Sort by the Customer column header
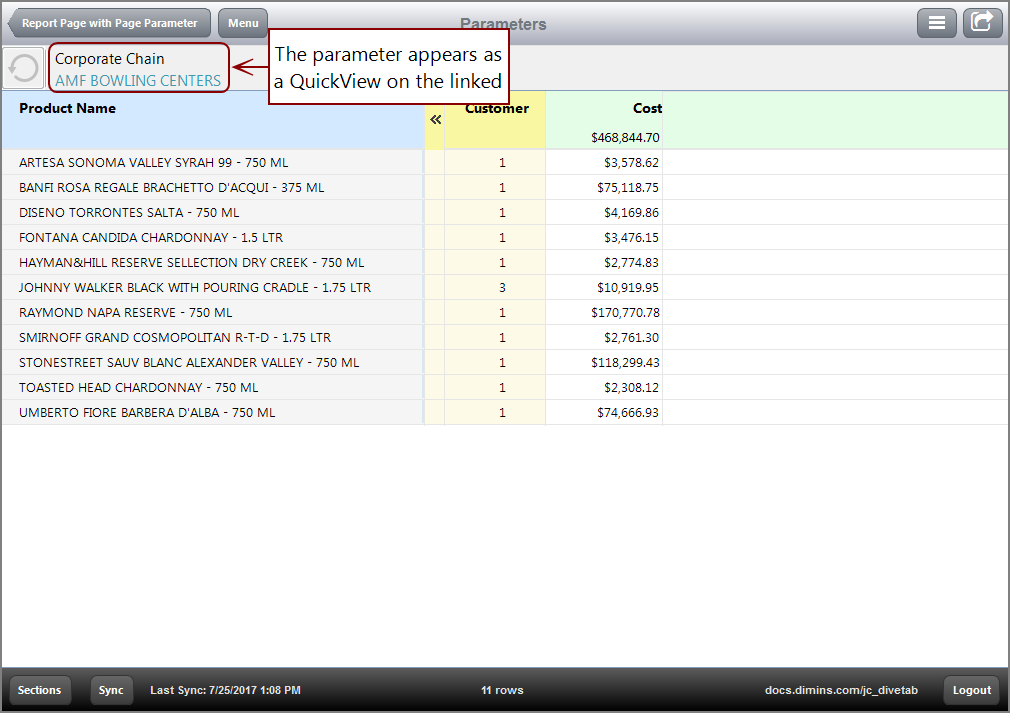Viewport: 1010px width, 713px height. click(496, 108)
